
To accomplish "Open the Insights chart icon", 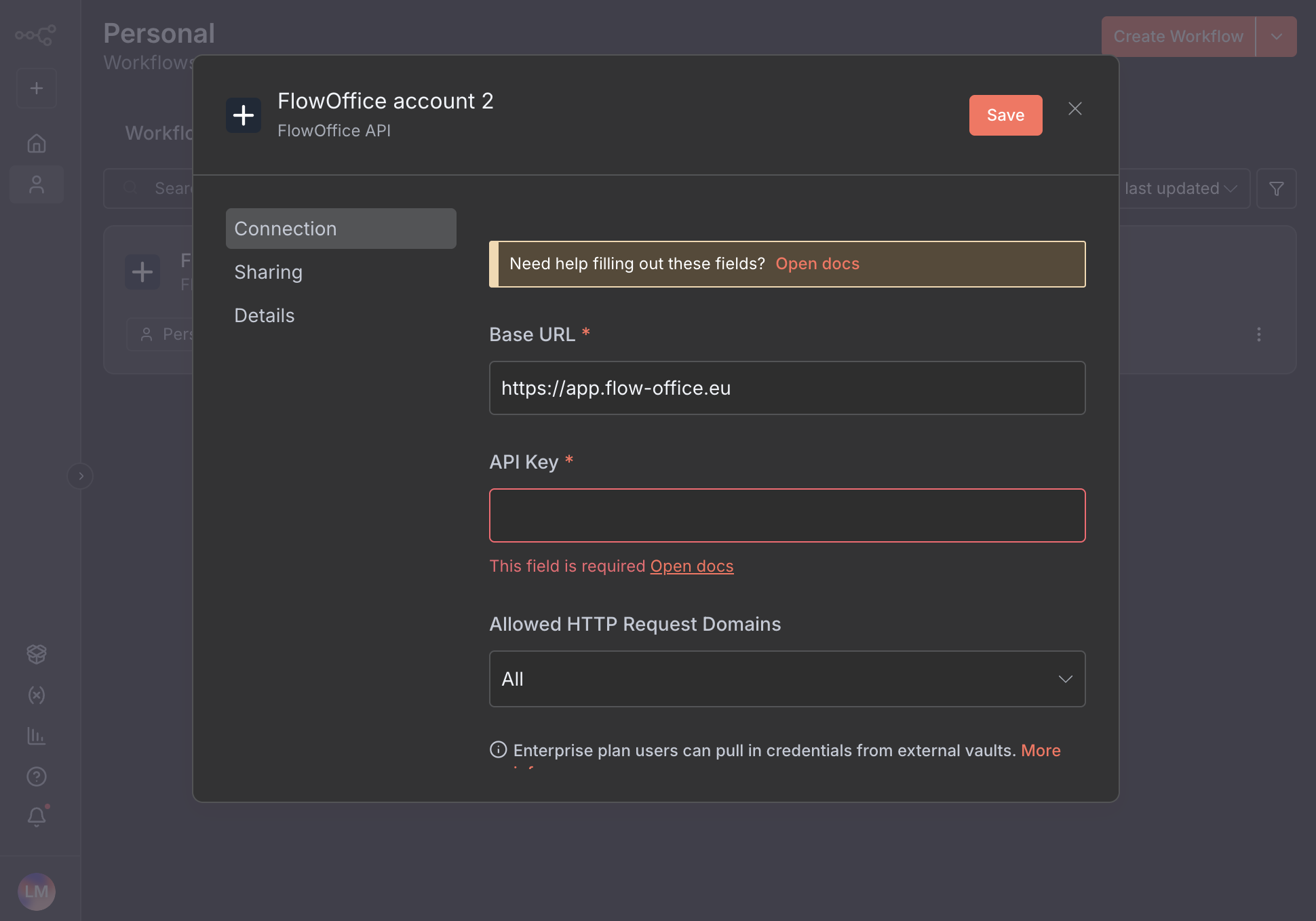I will coord(37,736).
